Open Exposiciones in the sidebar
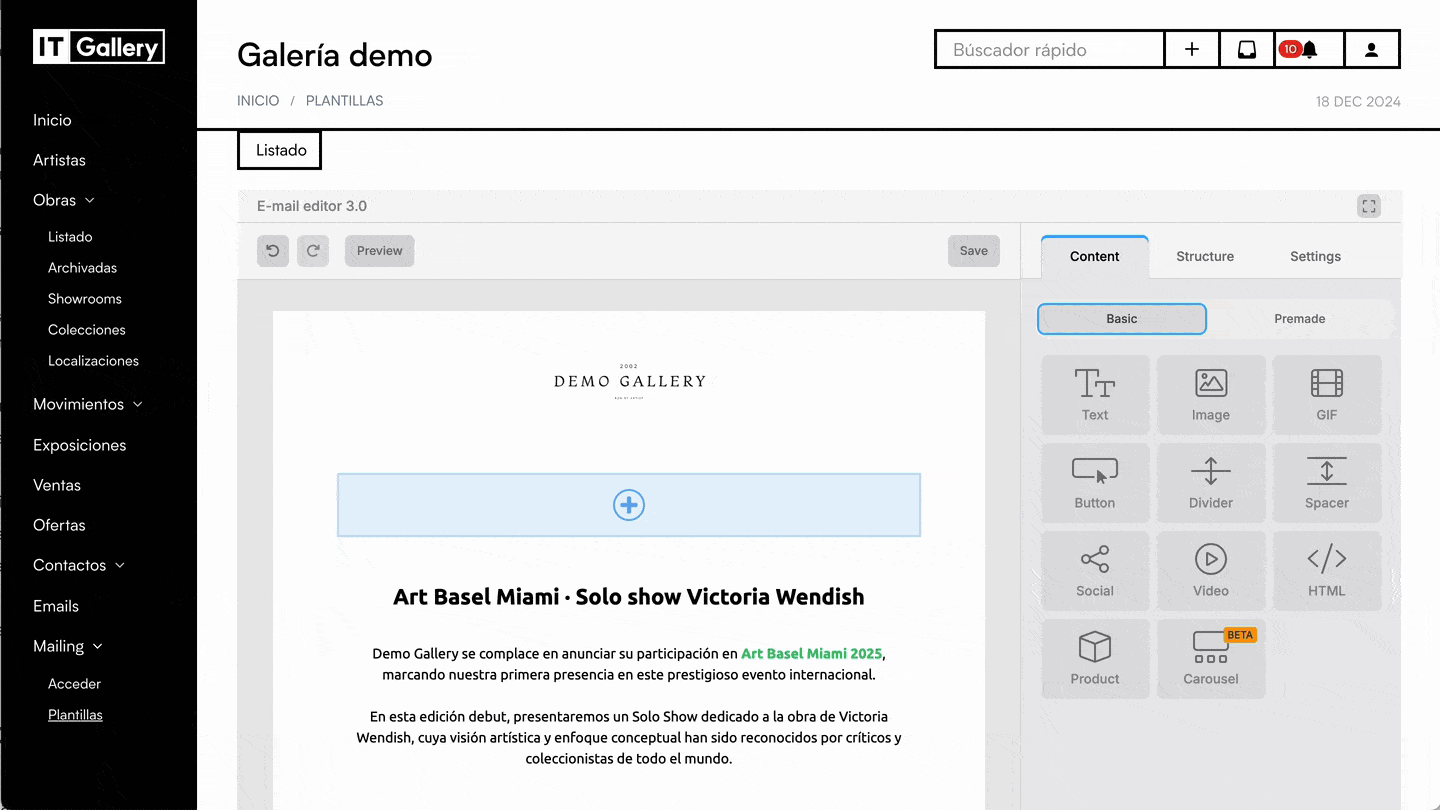Screen dimensions: 1441x810 coord(80,445)
